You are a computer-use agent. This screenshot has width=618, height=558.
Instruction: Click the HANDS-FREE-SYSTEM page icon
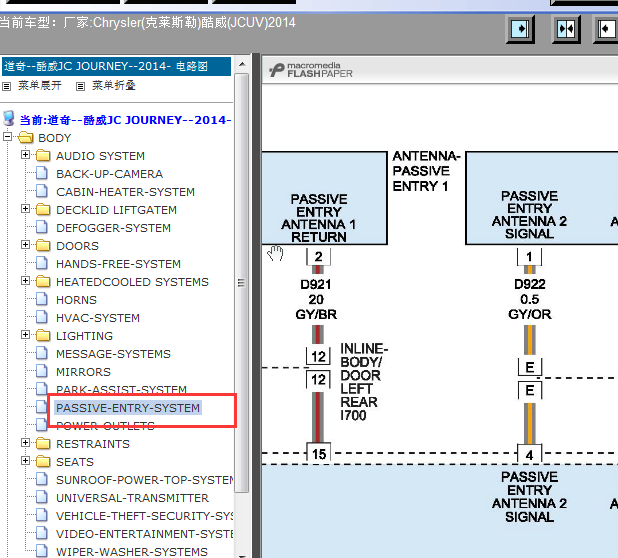pyautogui.click(x=42, y=263)
